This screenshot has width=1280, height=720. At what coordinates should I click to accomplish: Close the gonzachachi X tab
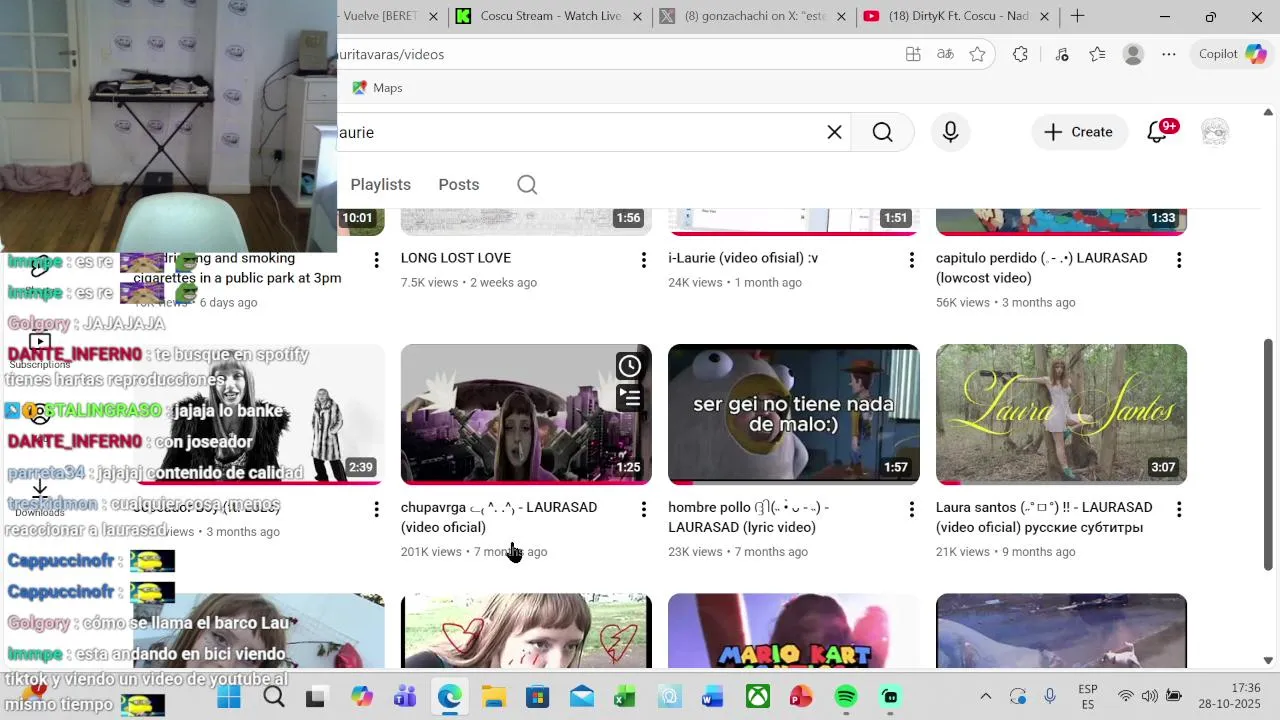coord(841,16)
